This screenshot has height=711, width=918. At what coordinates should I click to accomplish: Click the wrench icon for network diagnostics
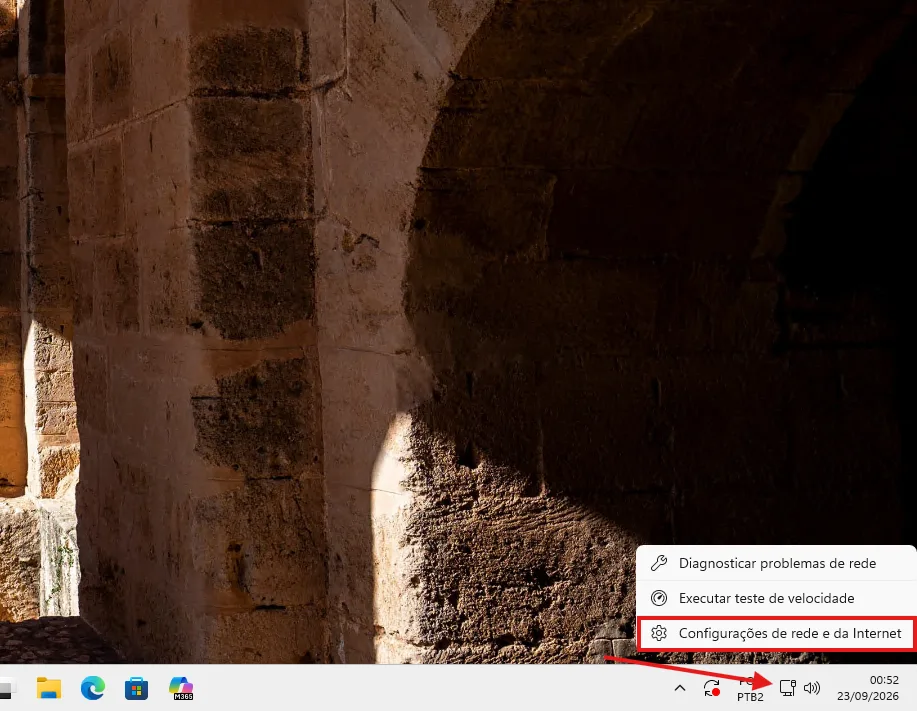point(659,563)
